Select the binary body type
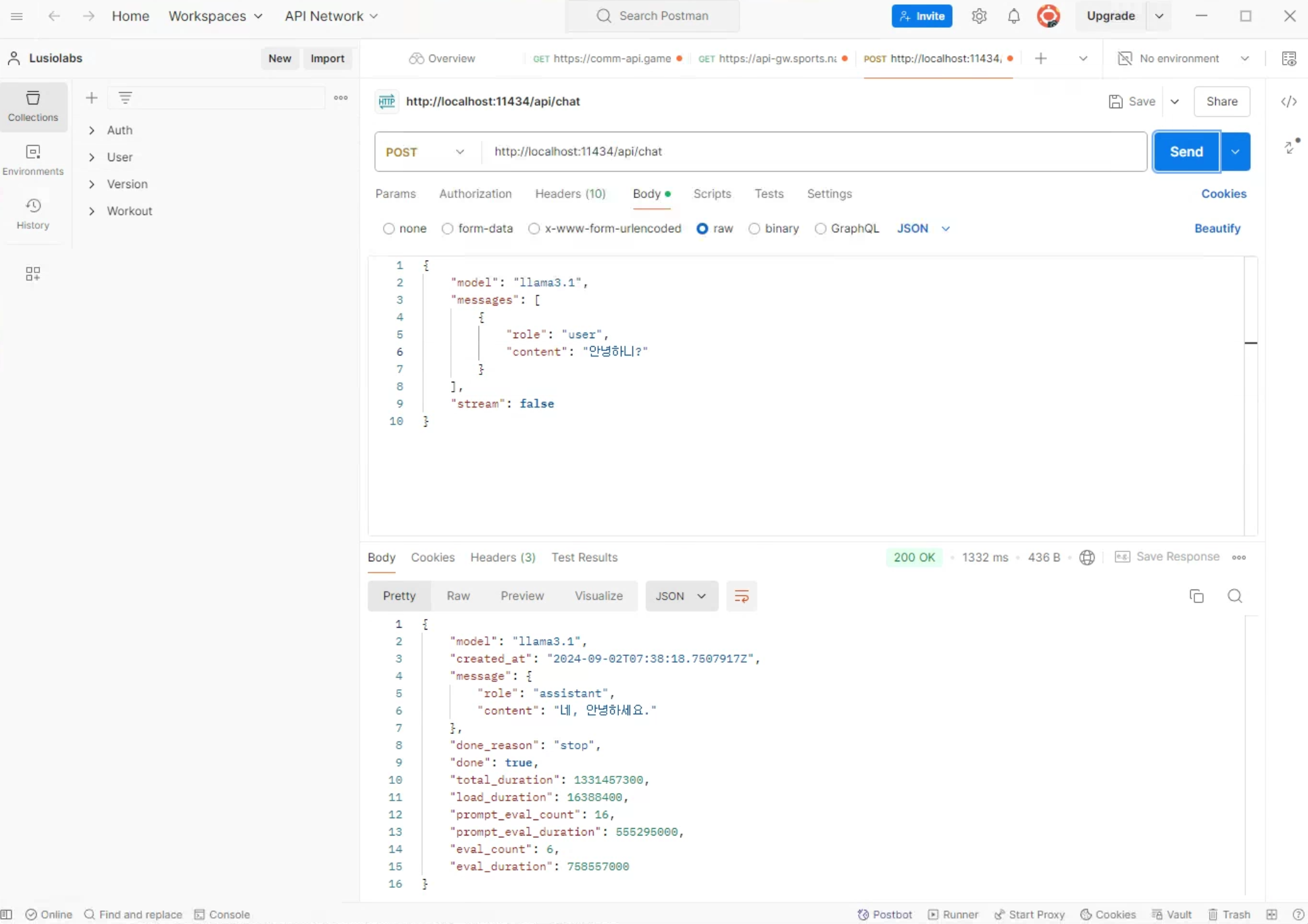 754,229
